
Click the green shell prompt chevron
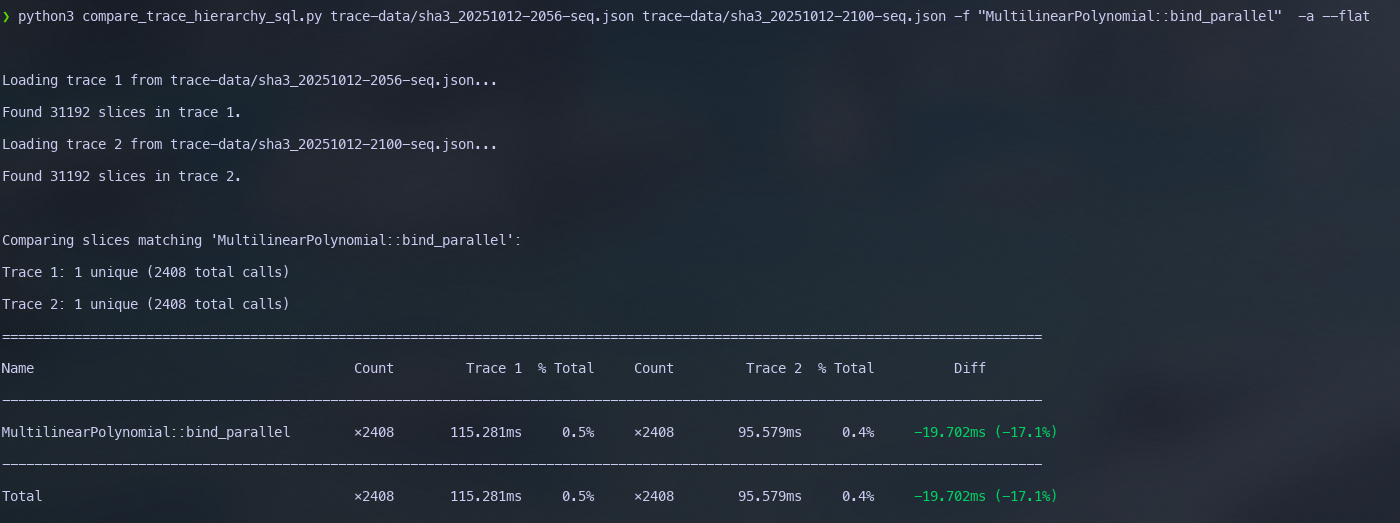tap(6, 16)
